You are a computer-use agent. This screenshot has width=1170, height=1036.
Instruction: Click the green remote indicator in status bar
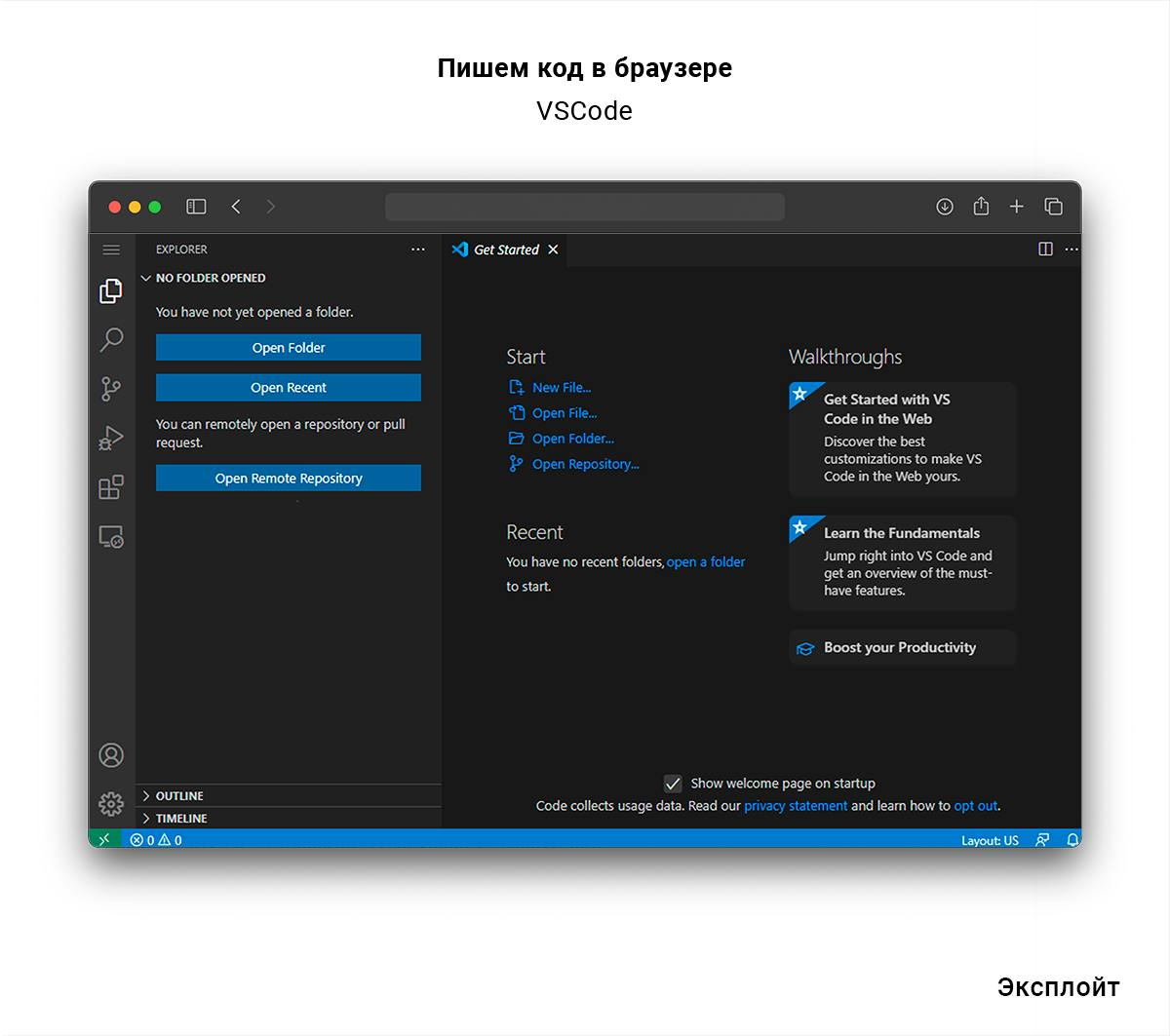[x=104, y=839]
